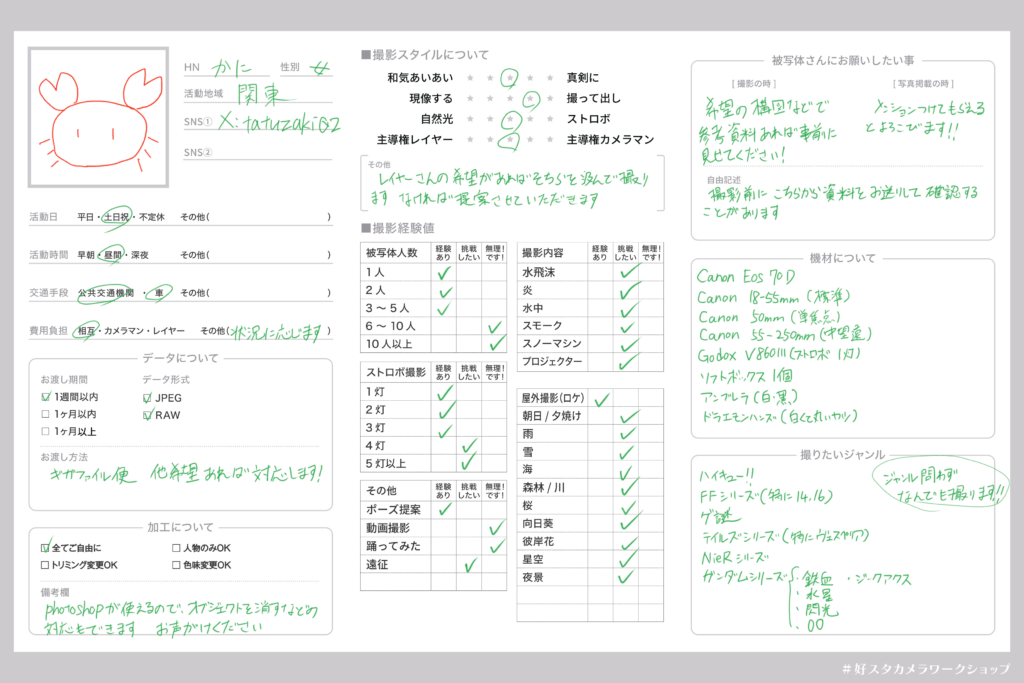The image size is (1024, 683).
Task: Click the 森林 / 川 row label
Action: coord(543,487)
